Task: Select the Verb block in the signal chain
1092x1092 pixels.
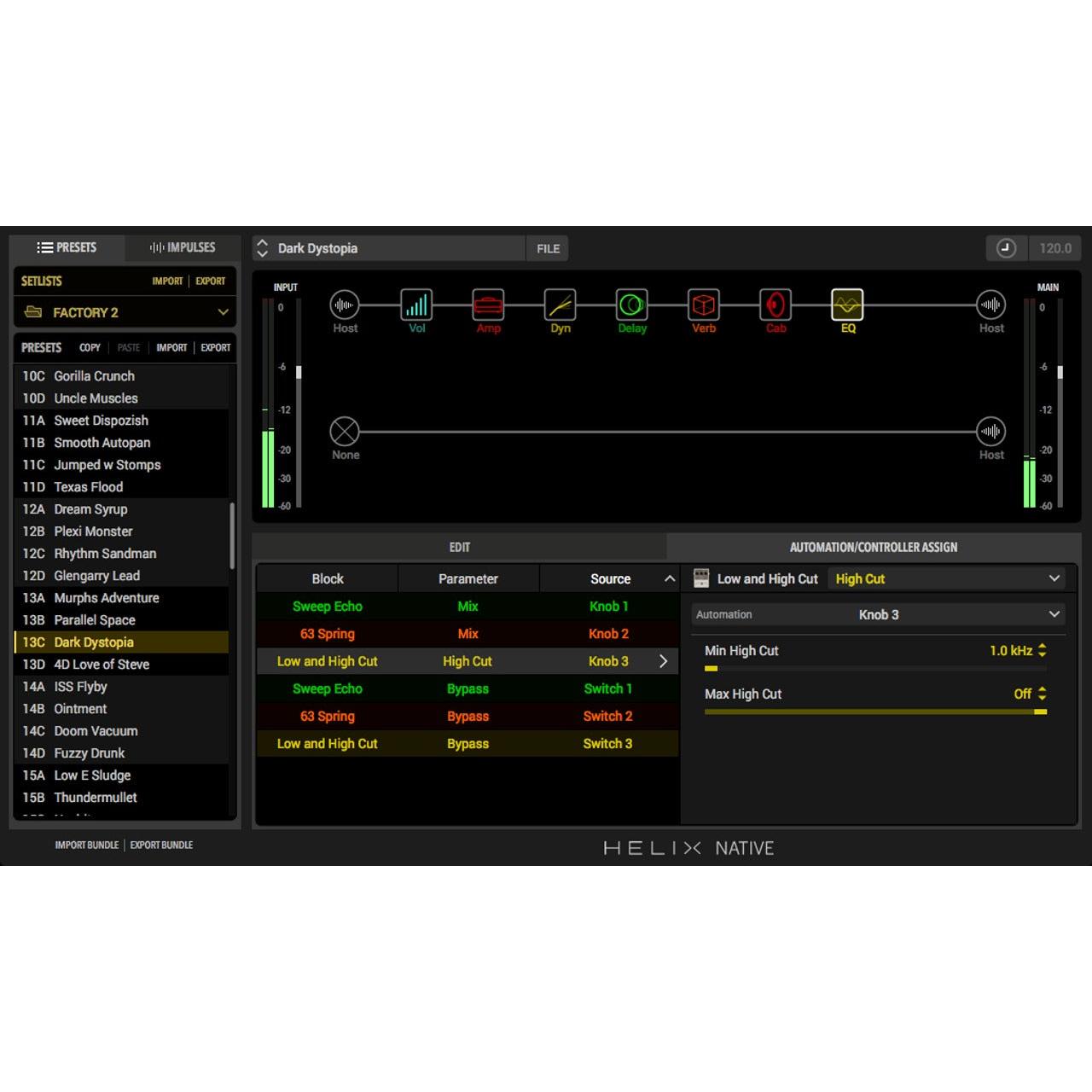Action: [703, 305]
